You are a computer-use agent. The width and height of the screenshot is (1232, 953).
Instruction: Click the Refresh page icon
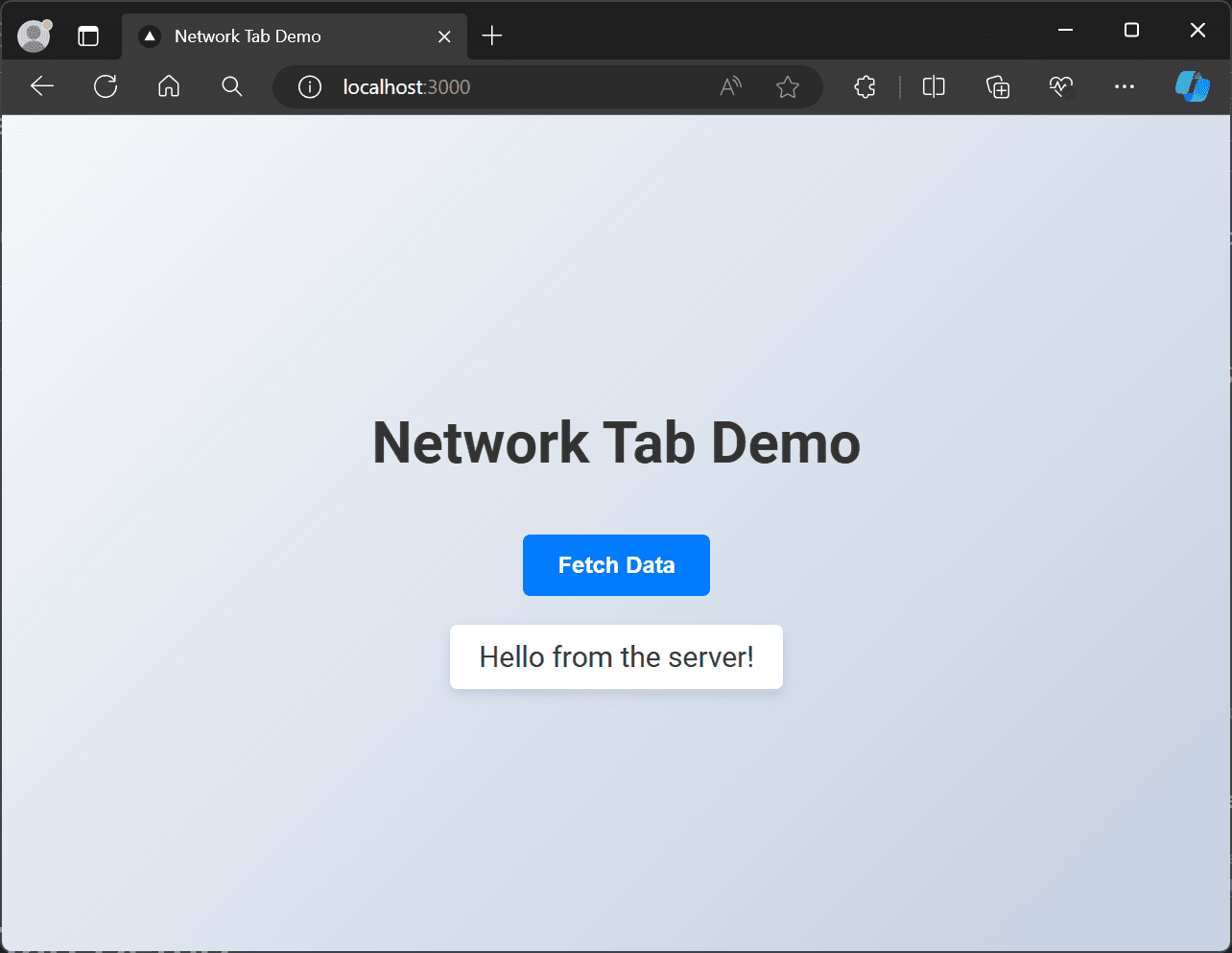106,86
